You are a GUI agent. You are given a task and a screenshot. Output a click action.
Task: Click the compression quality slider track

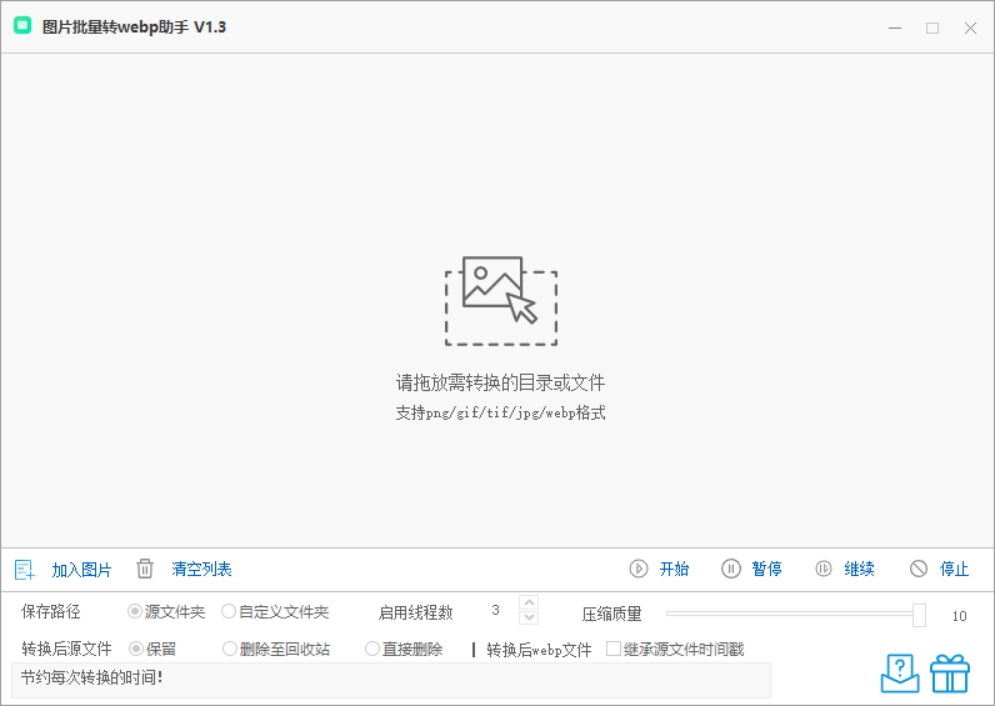pyautogui.click(x=789, y=613)
